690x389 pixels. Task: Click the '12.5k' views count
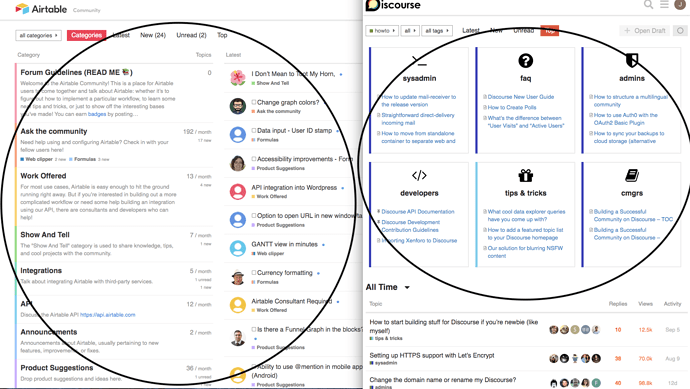(x=645, y=330)
